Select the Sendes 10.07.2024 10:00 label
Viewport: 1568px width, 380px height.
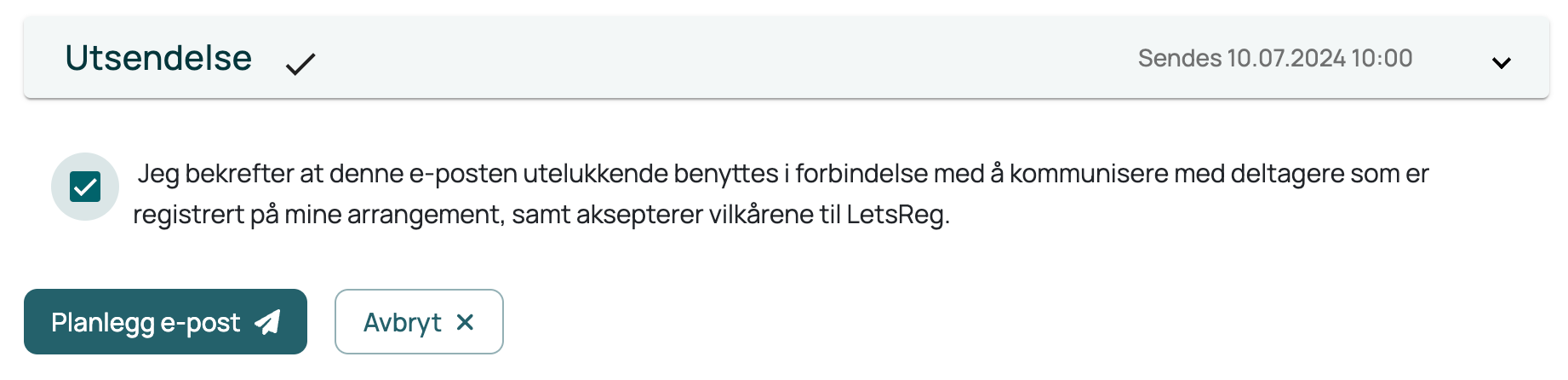tap(1275, 58)
